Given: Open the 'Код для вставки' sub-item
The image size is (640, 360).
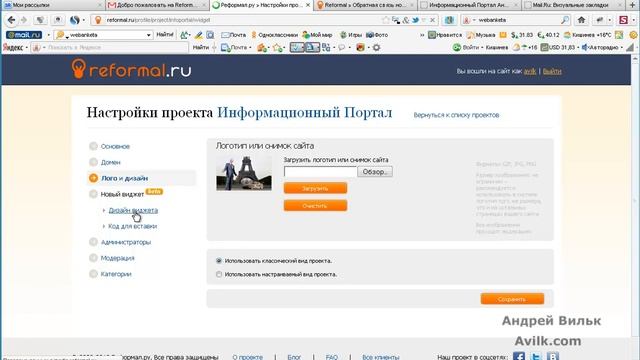Looking at the screenshot, I should click(x=133, y=226).
